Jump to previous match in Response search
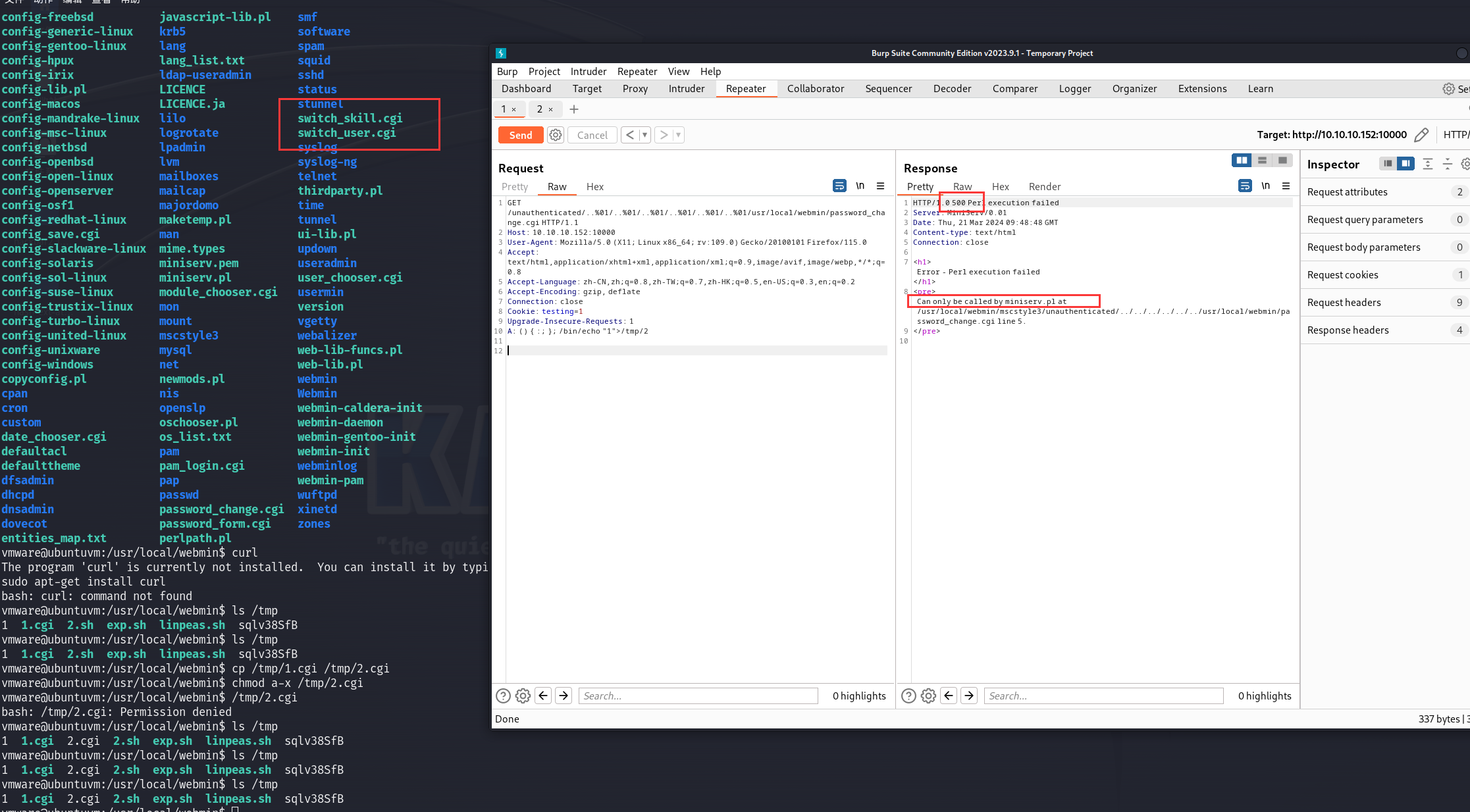This screenshot has width=1470, height=812. [949, 696]
